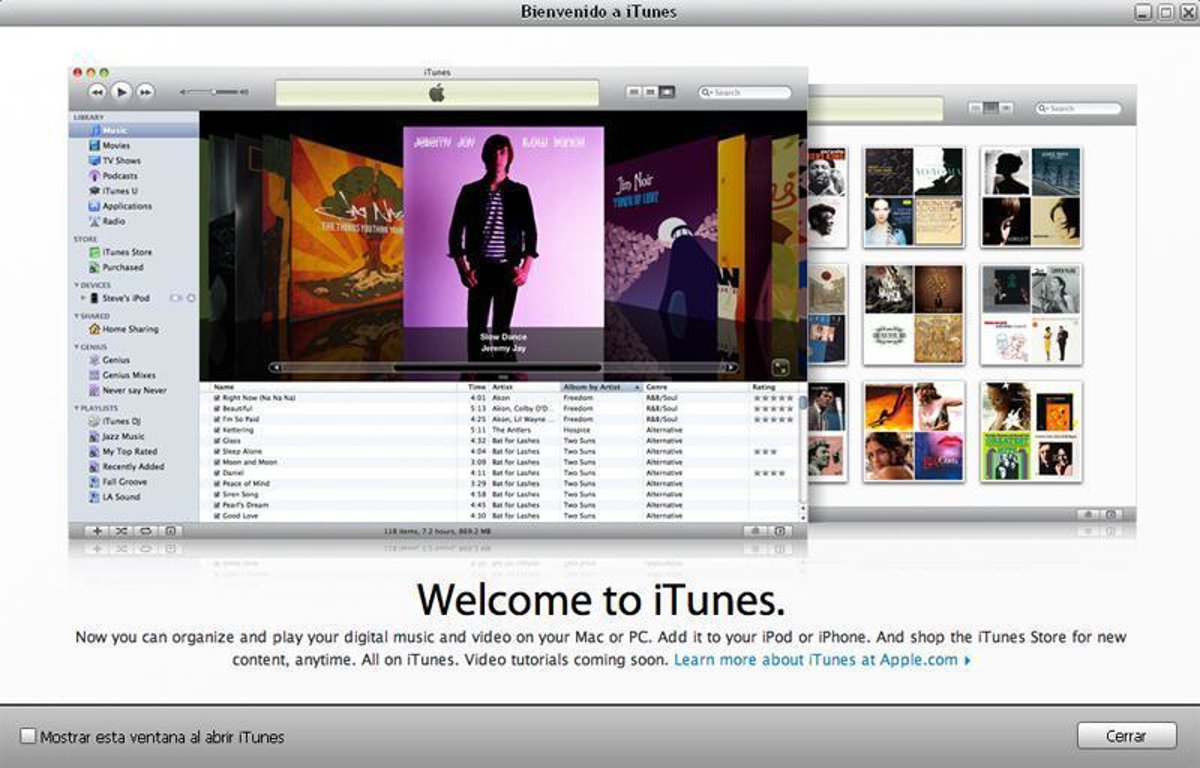Uncheck the song Right Now (Na Na Na)
The image size is (1200, 768).
click(x=216, y=398)
